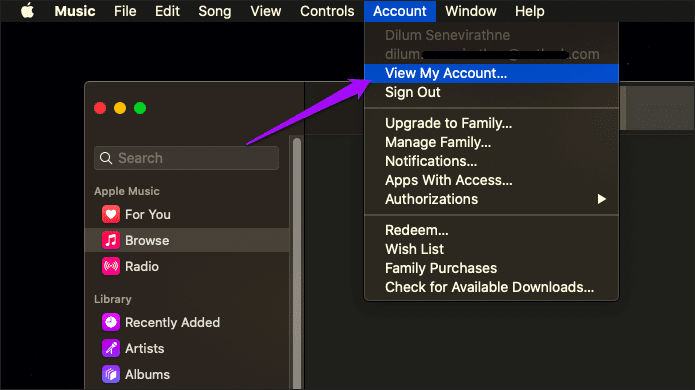Click into the sidebar Search field
This screenshot has width=695, height=390.
click(x=186, y=158)
